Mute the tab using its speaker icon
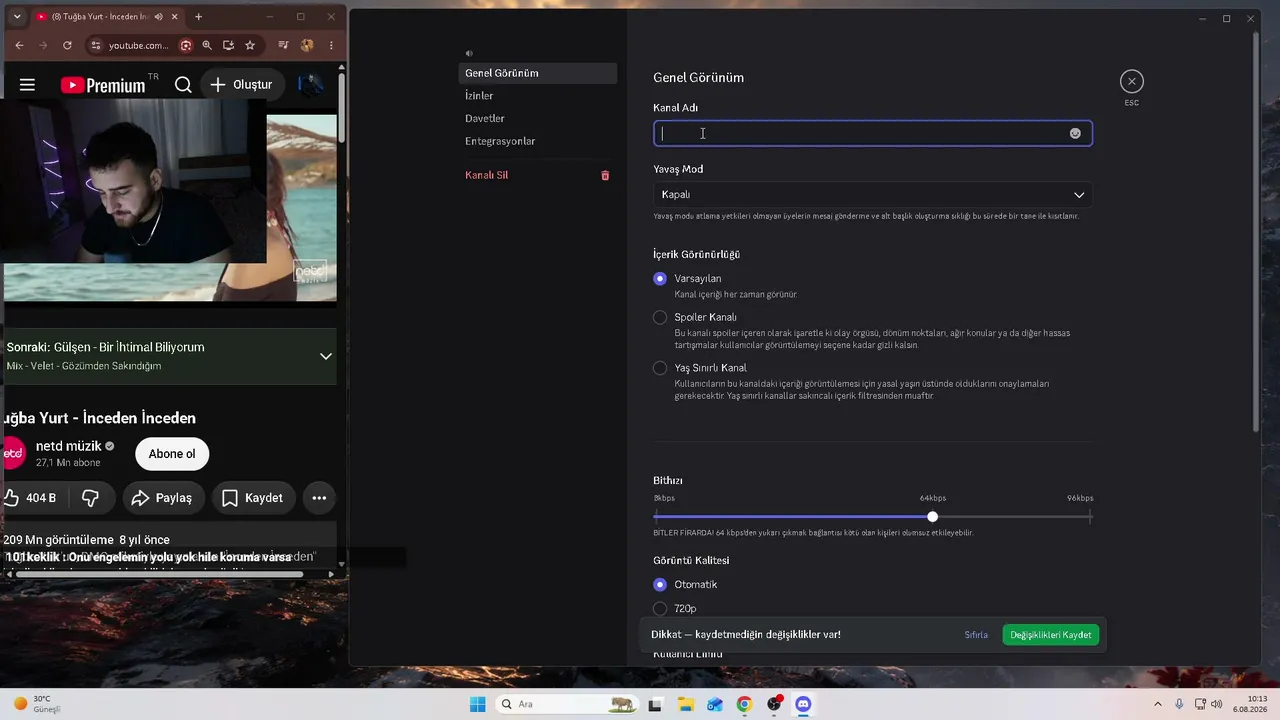The width and height of the screenshot is (1280, 720). (x=159, y=17)
